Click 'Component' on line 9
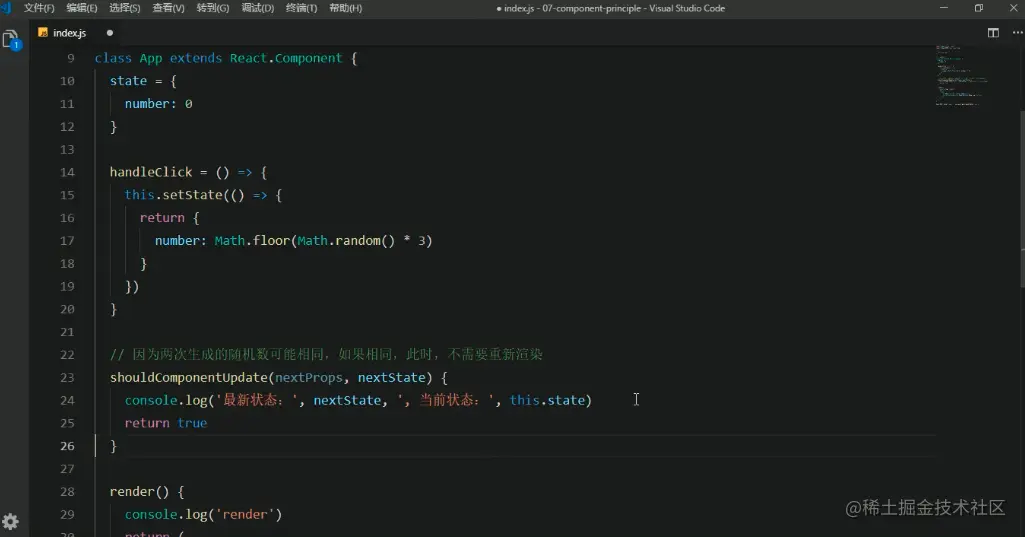 coord(309,58)
